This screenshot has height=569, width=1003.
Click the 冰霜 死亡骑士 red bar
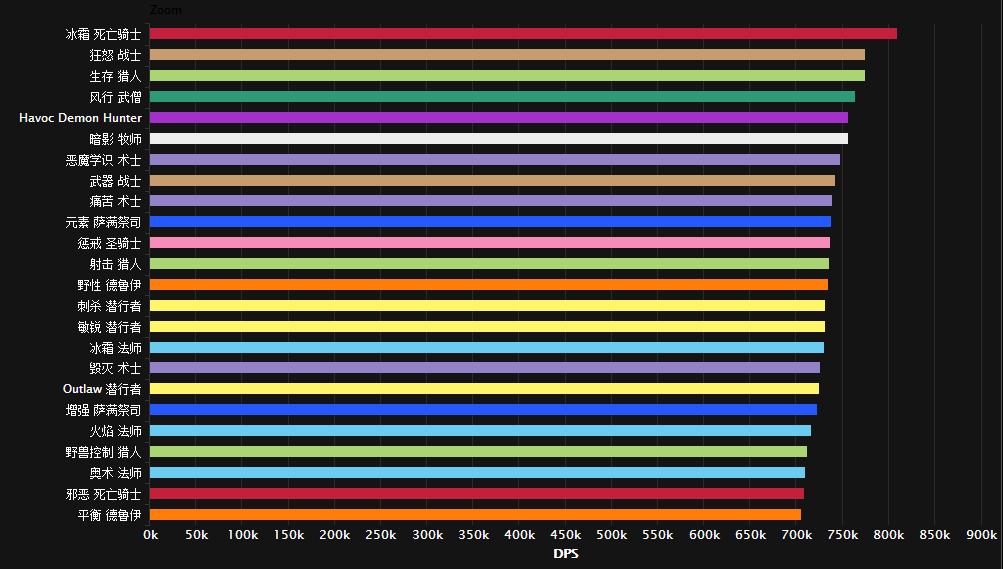tap(523, 34)
